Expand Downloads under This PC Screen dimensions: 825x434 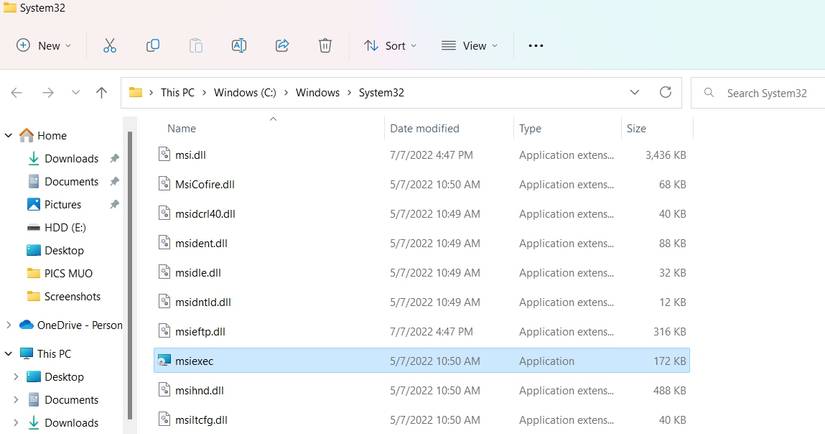coord(16,422)
